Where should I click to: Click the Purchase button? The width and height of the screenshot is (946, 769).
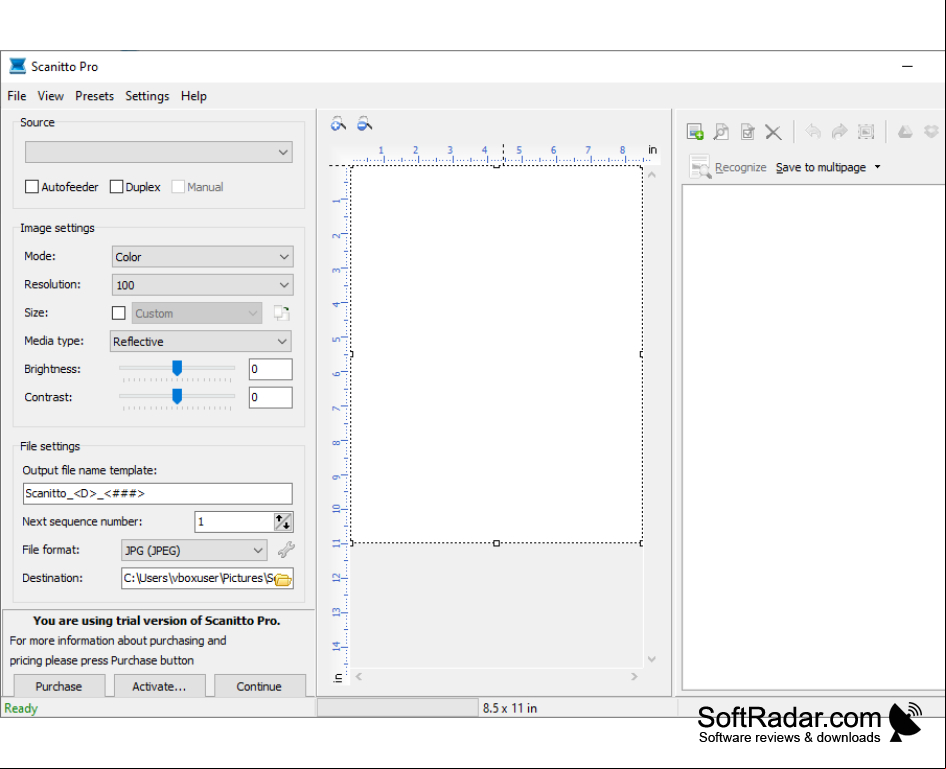(59, 686)
